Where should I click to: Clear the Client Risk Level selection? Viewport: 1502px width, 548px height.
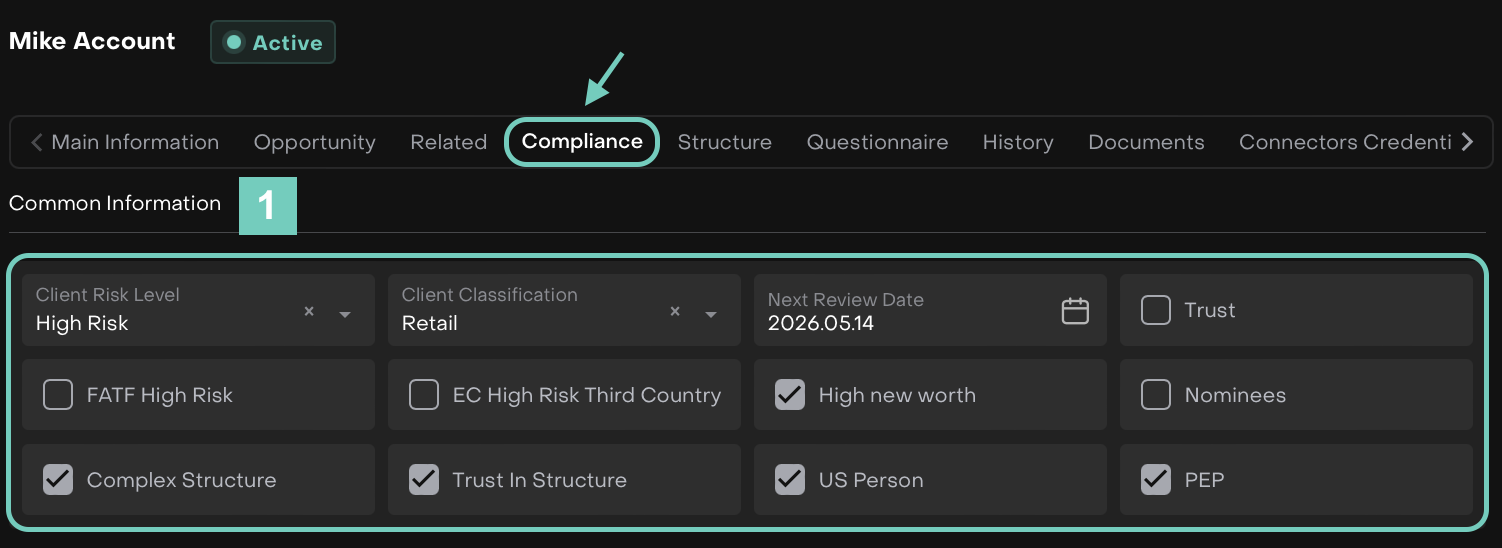[x=309, y=312]
